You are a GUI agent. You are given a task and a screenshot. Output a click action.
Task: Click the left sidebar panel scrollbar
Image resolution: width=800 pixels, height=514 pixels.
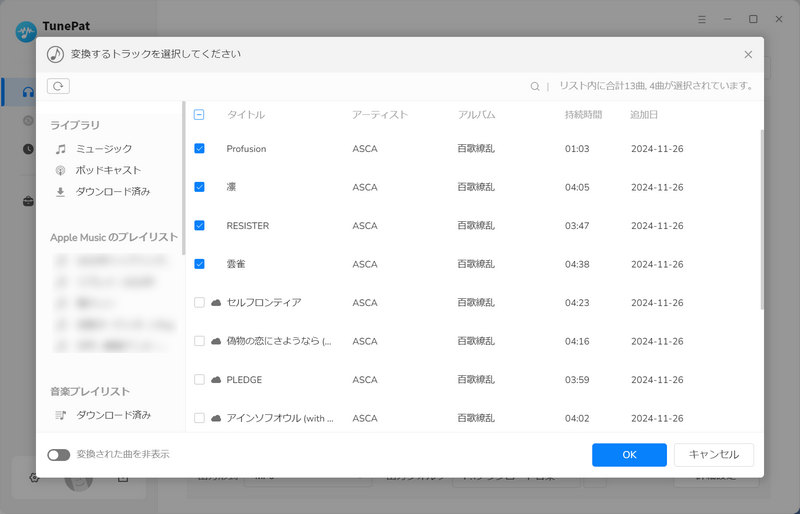(184, 178)
